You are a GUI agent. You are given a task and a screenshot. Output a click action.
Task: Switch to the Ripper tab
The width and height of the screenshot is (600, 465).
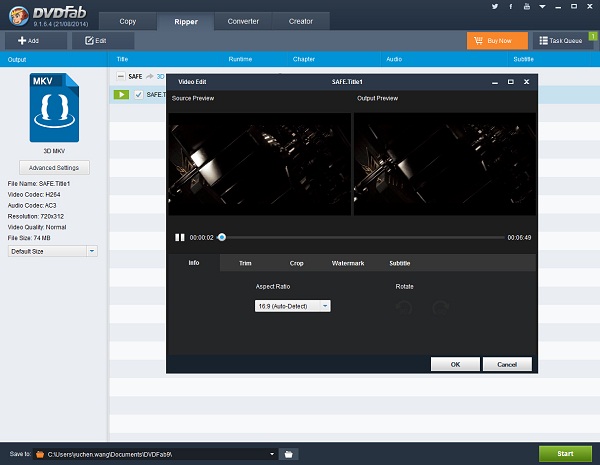(x=186, y=22)
